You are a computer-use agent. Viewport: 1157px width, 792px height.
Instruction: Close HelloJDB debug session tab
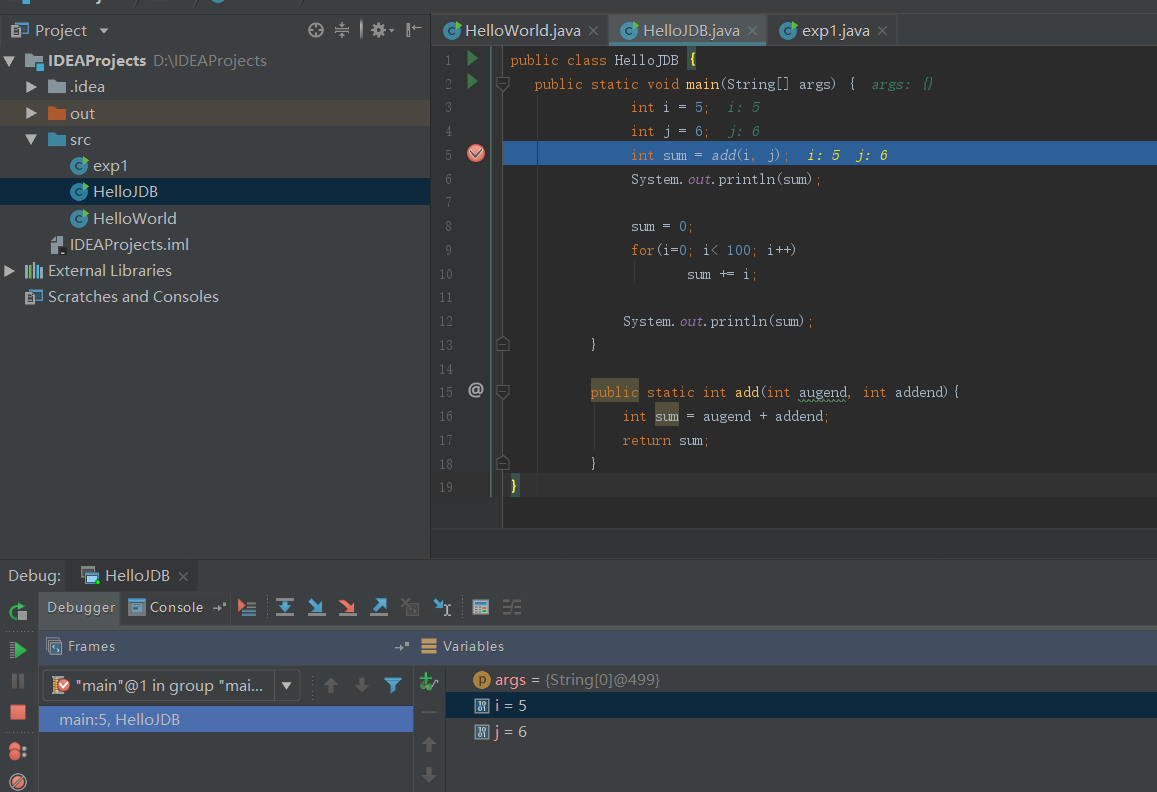point(183,576)
